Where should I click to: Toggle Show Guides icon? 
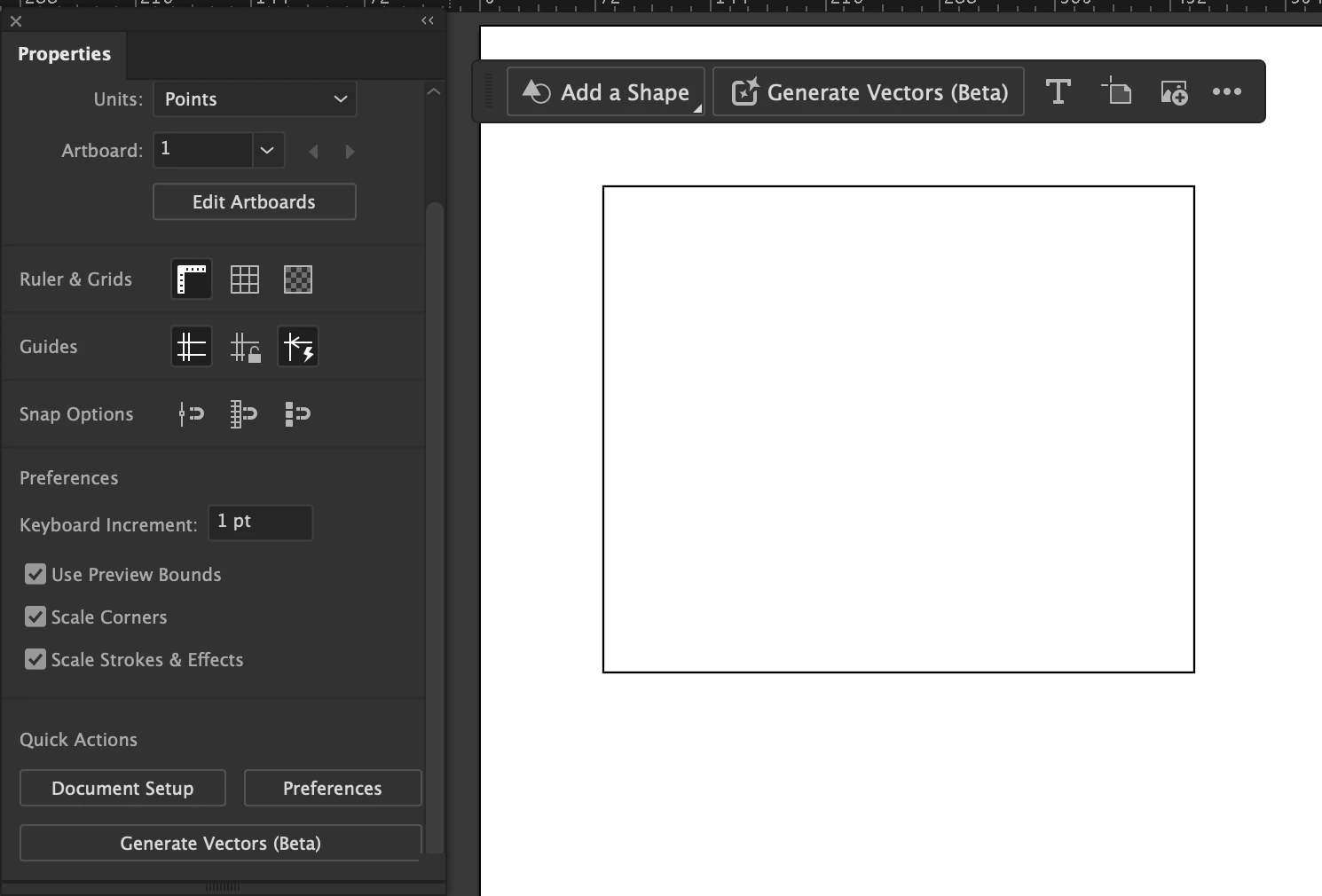click(x=192, y=347)
